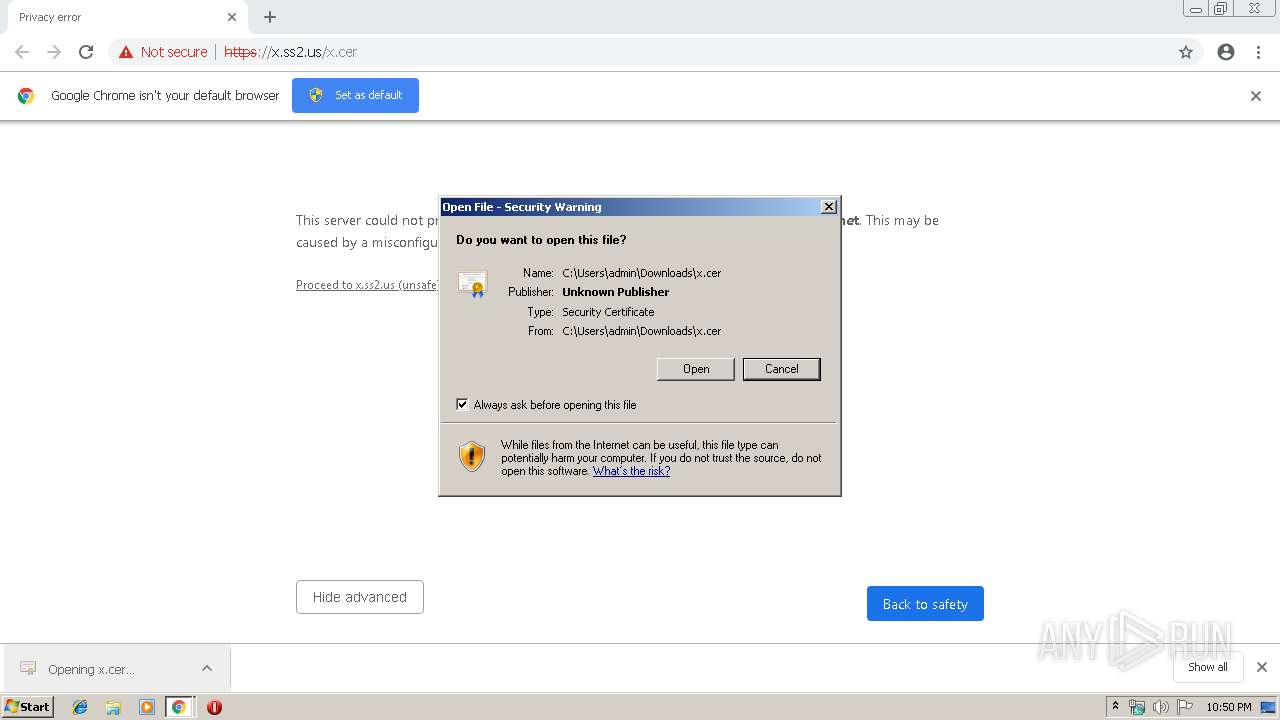
Task: Click Hide advanced button
Action: 360,597
